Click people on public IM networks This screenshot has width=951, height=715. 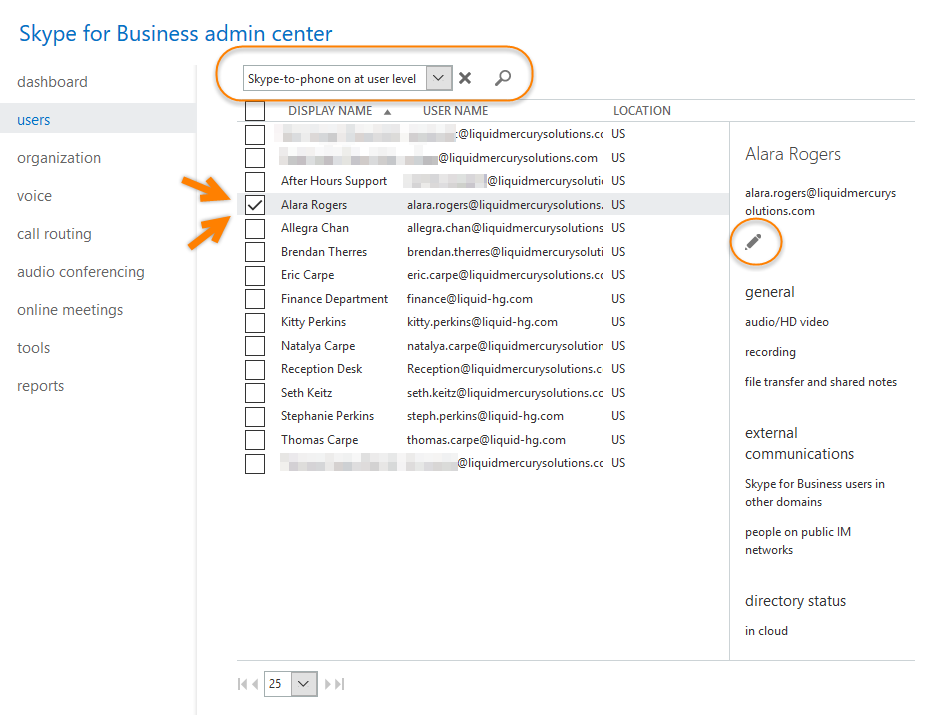coord(798,541)
